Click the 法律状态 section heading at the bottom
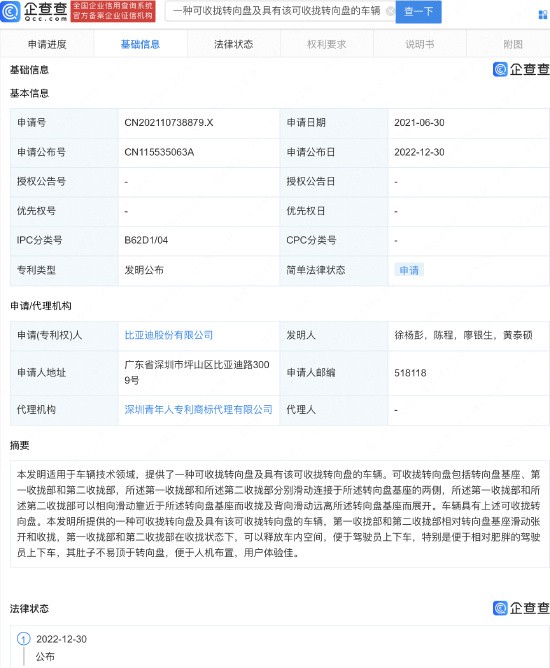This screenshot has height=668, width=550. point(29,608)
